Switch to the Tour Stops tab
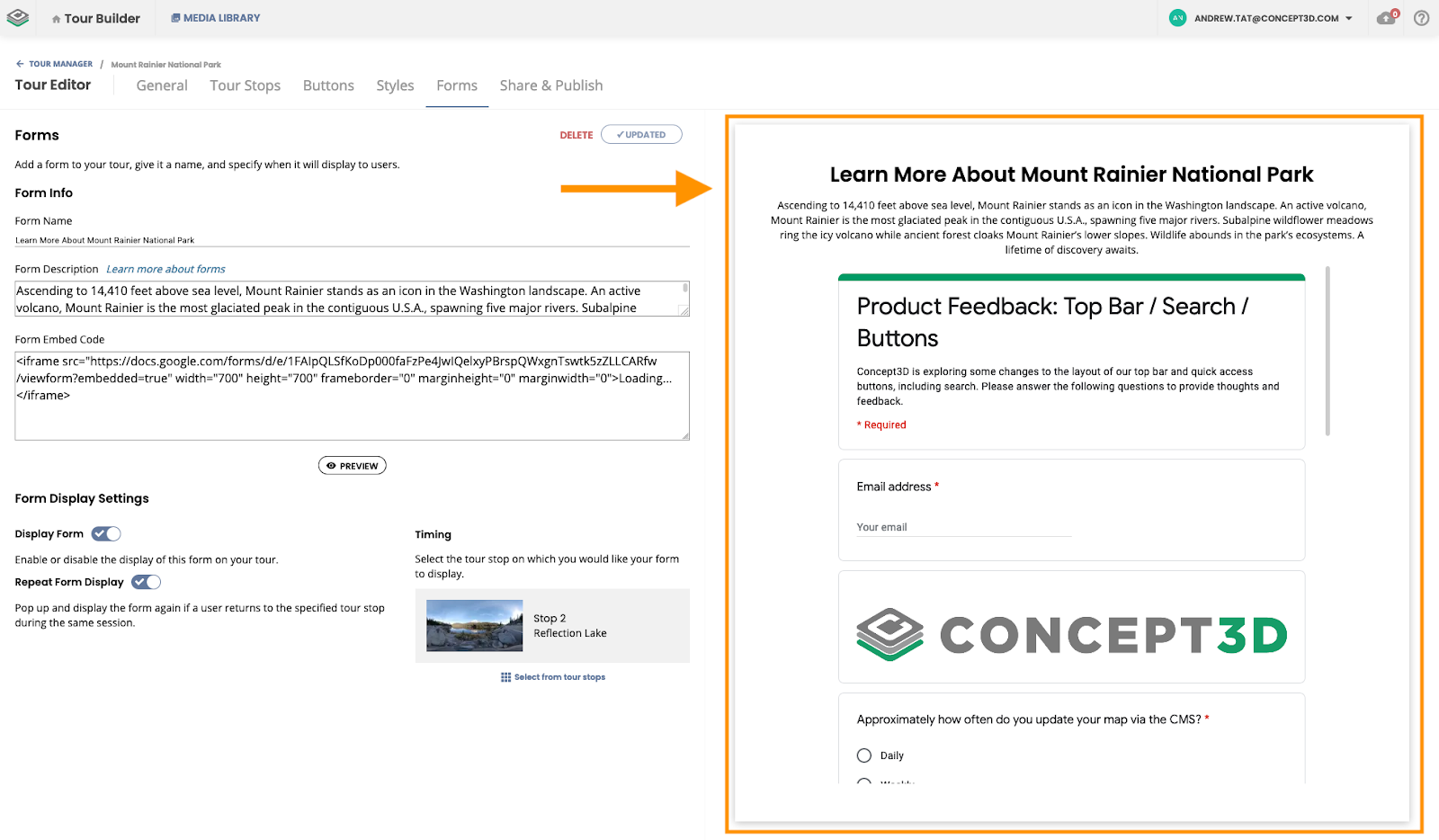The image size is (1439, 840). pyautogui.click(x=245, y=85)
